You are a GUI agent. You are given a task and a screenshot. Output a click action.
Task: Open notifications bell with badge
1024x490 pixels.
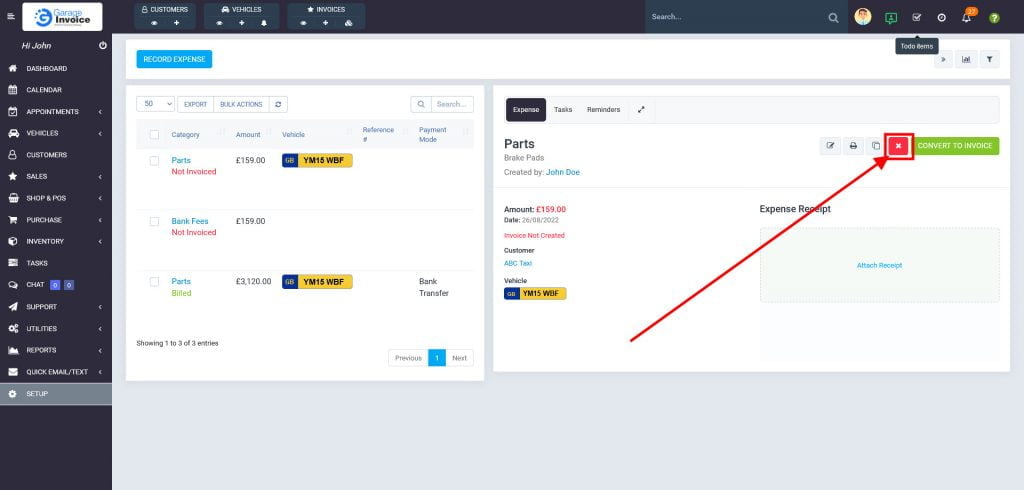(967, 16)
